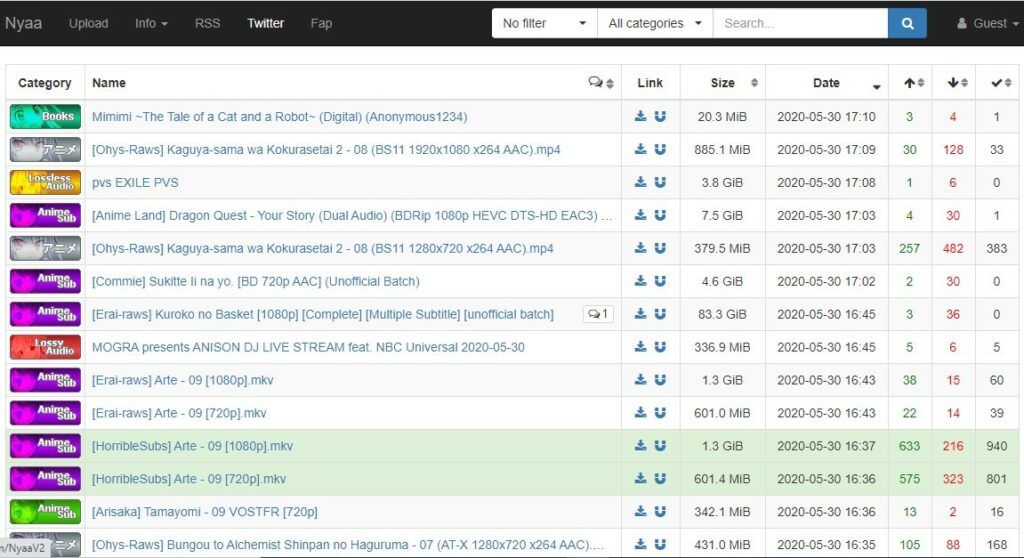The height and width of the screenshot is (558, 1024).
Task: Click size value 601.4 MiB
Action: click(722, 479)
